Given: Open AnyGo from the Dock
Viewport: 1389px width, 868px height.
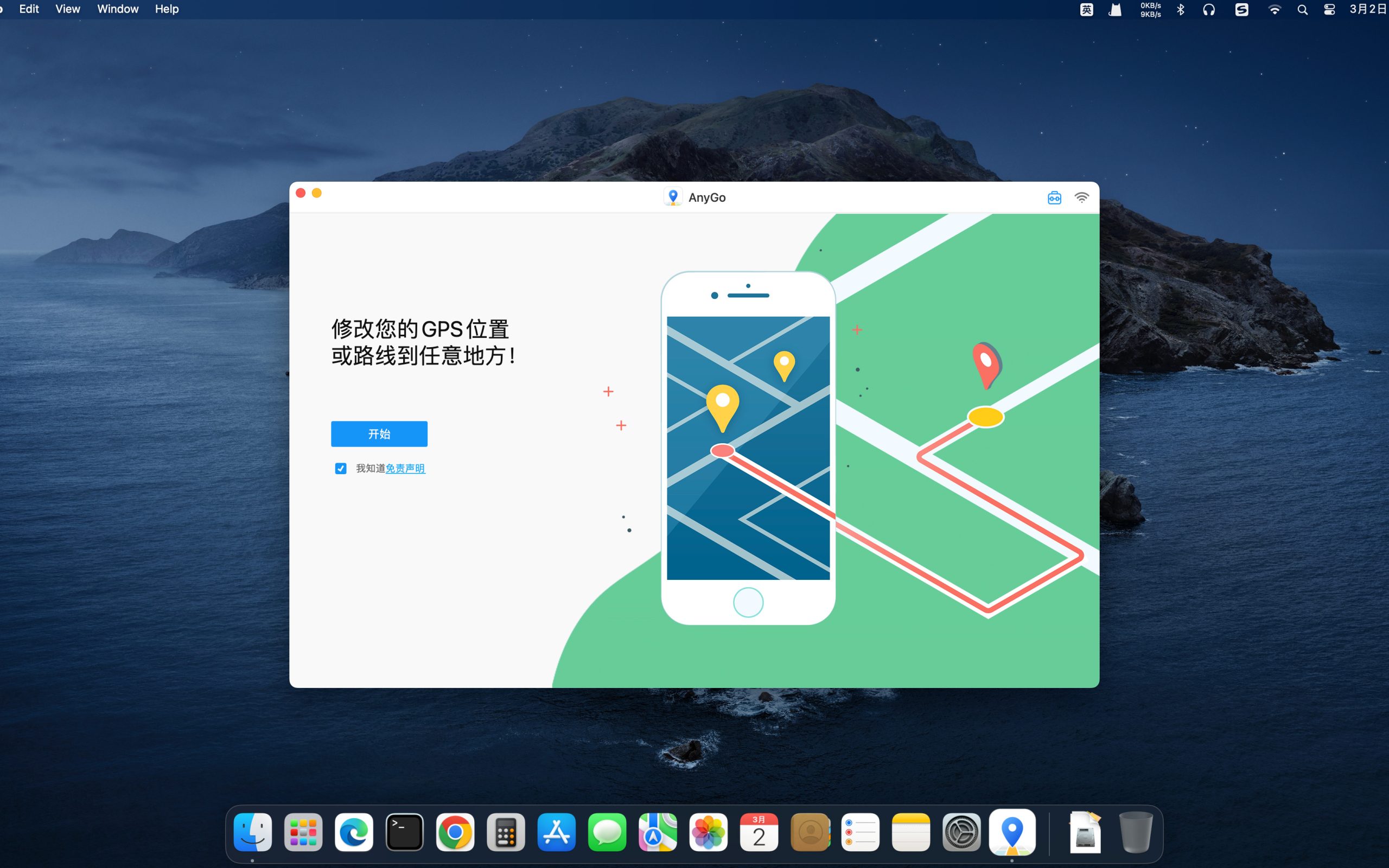Looking at the screenshot, I should pyautogui.click(x=1012, y=831).
